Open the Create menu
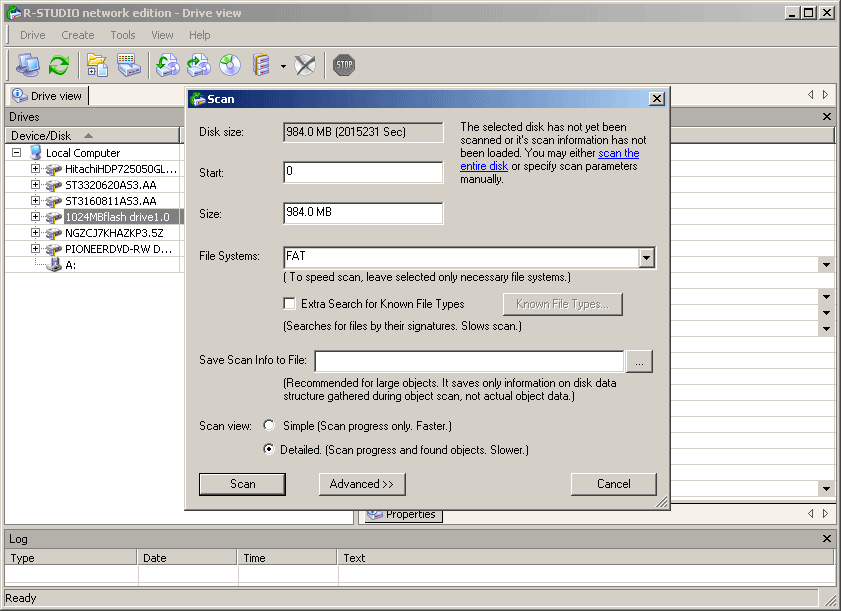Viewport: 841px width, 611px height. pos(78,35)
